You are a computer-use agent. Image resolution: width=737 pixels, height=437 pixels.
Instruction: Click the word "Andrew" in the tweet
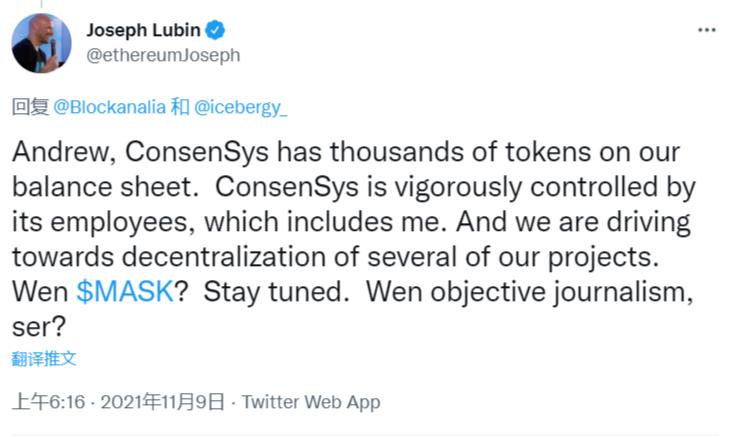(x=55, y=154)
